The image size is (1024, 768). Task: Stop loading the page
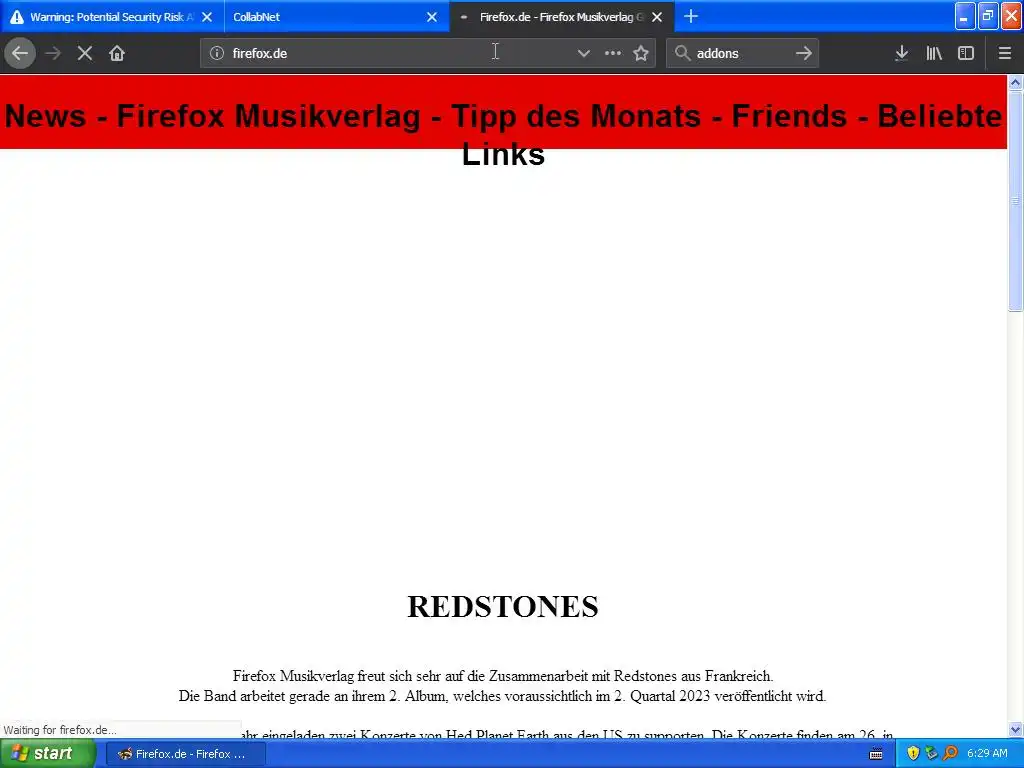(85, 54)
